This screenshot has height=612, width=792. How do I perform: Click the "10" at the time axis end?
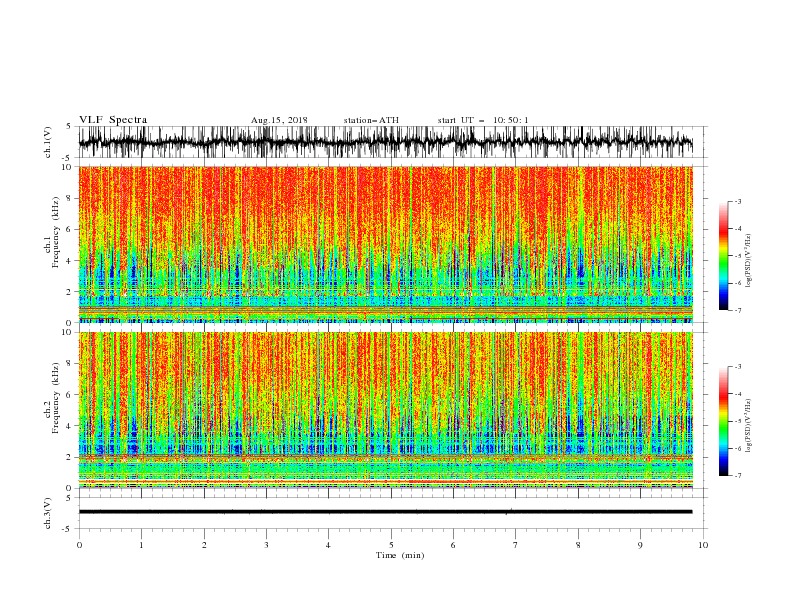point(703,545)
